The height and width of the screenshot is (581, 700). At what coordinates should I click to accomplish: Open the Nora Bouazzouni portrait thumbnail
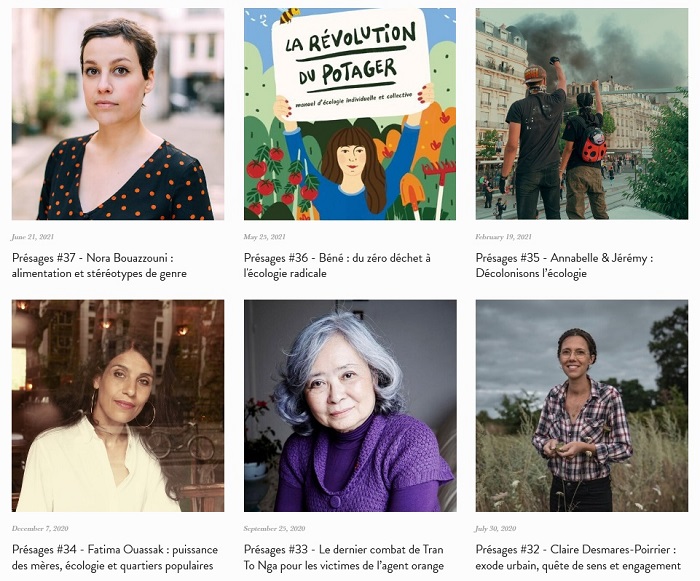pos(118,114)
